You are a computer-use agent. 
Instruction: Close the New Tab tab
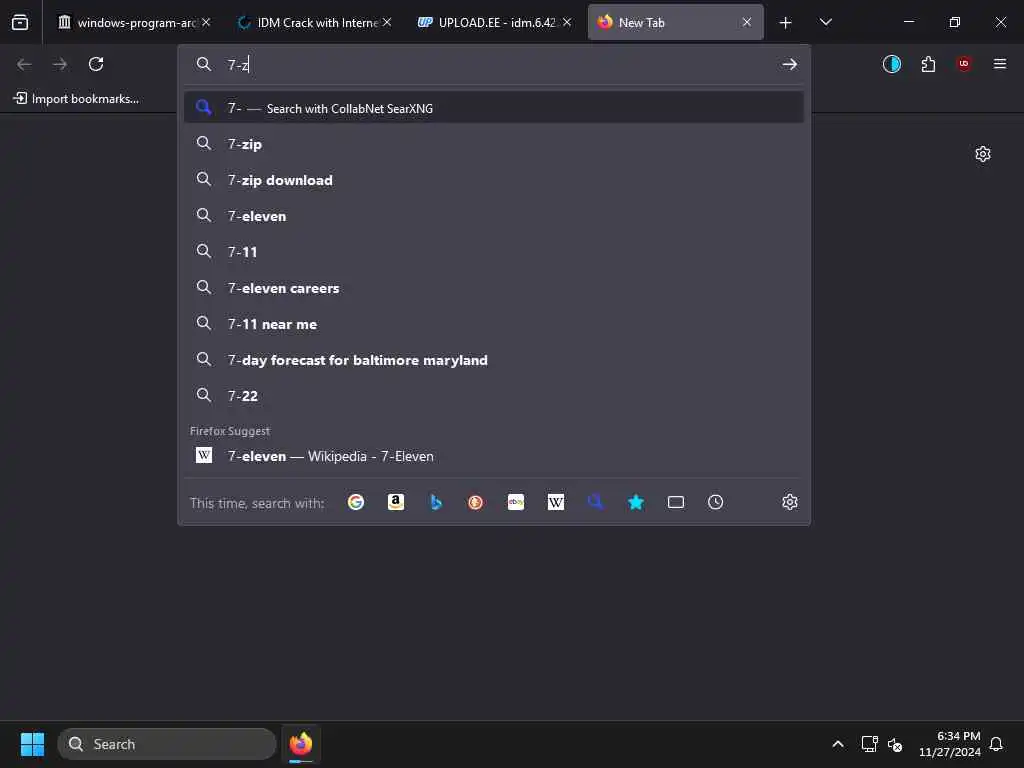(x=747, y=22)
